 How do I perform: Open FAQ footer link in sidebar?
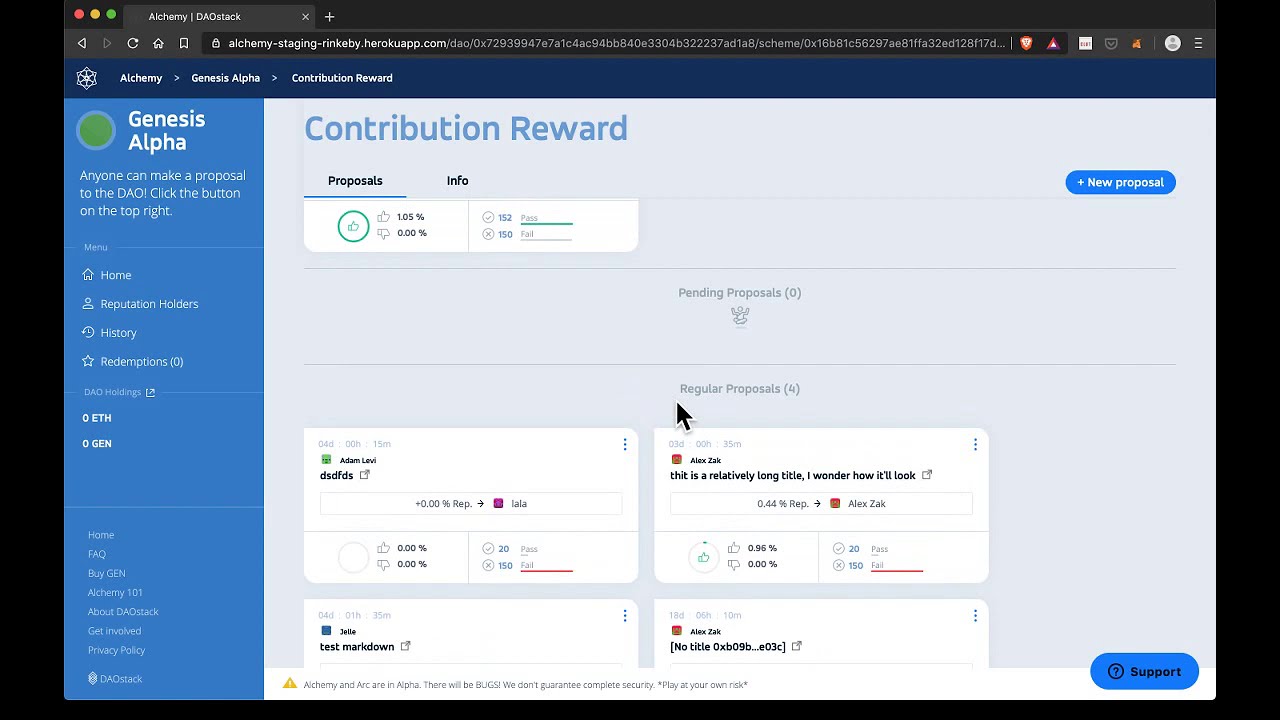pos(97,554)
